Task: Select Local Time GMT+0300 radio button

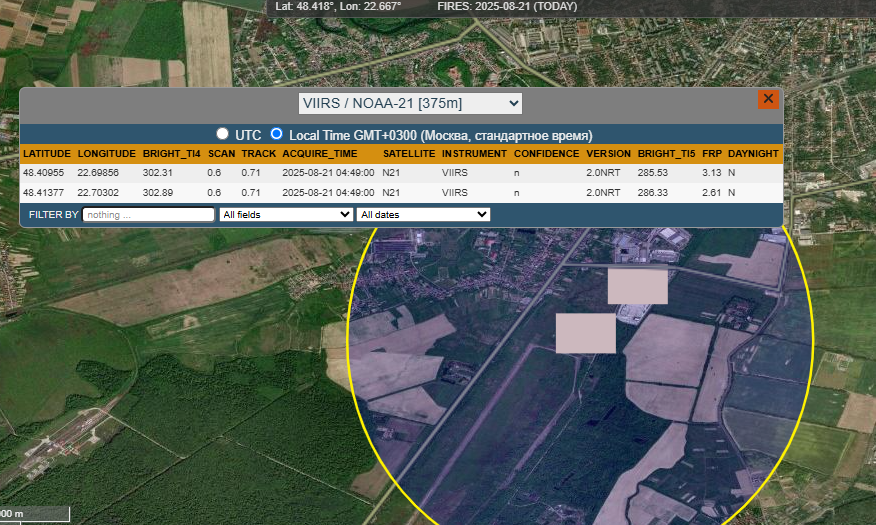Action: click(x=276, y=134)
